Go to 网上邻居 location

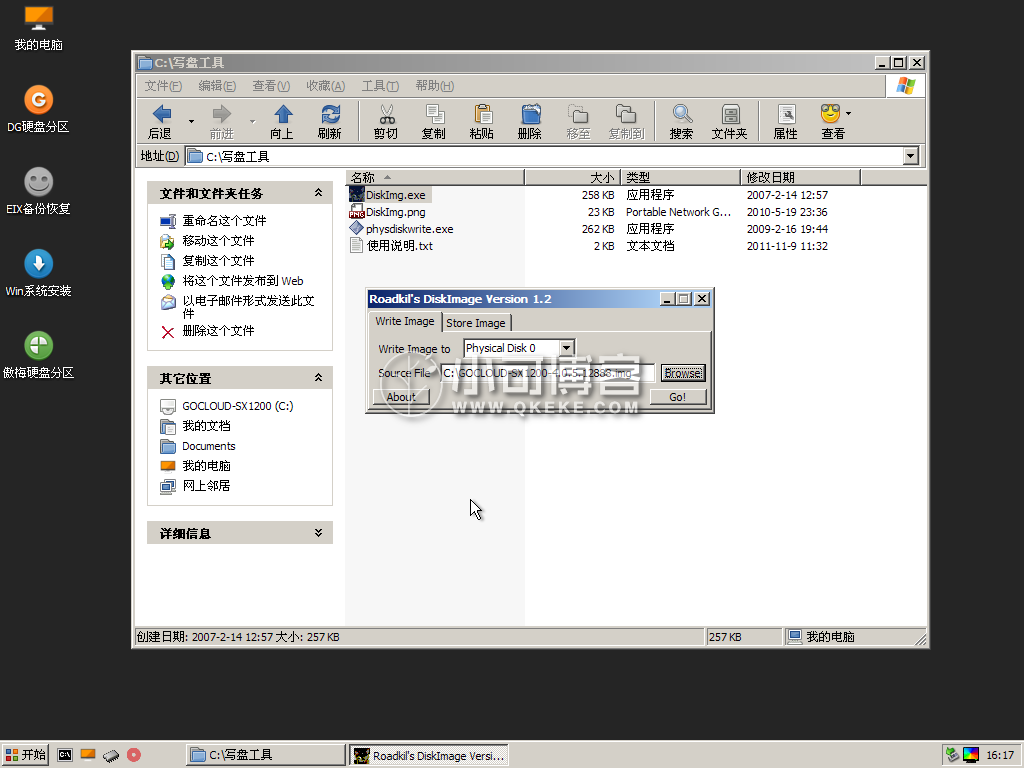pyautogui.click(x=206, y=486)
